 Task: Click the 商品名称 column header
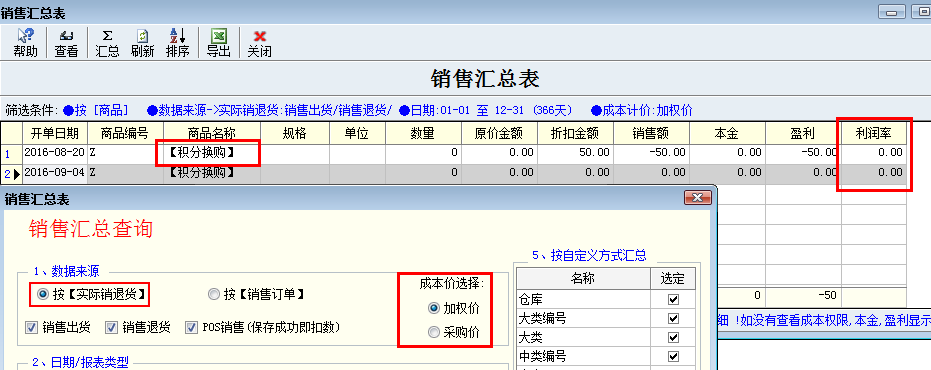tap(212, 133)
